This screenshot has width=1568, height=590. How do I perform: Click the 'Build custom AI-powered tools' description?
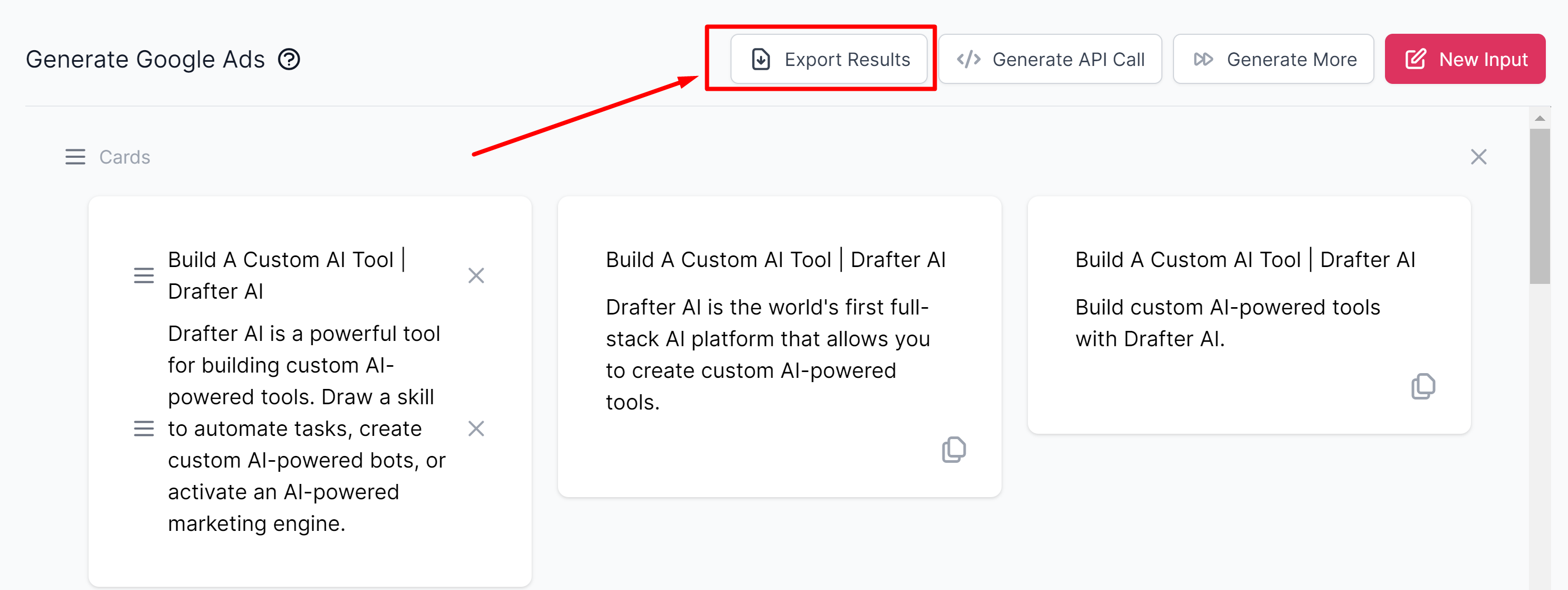(1227, 322)
